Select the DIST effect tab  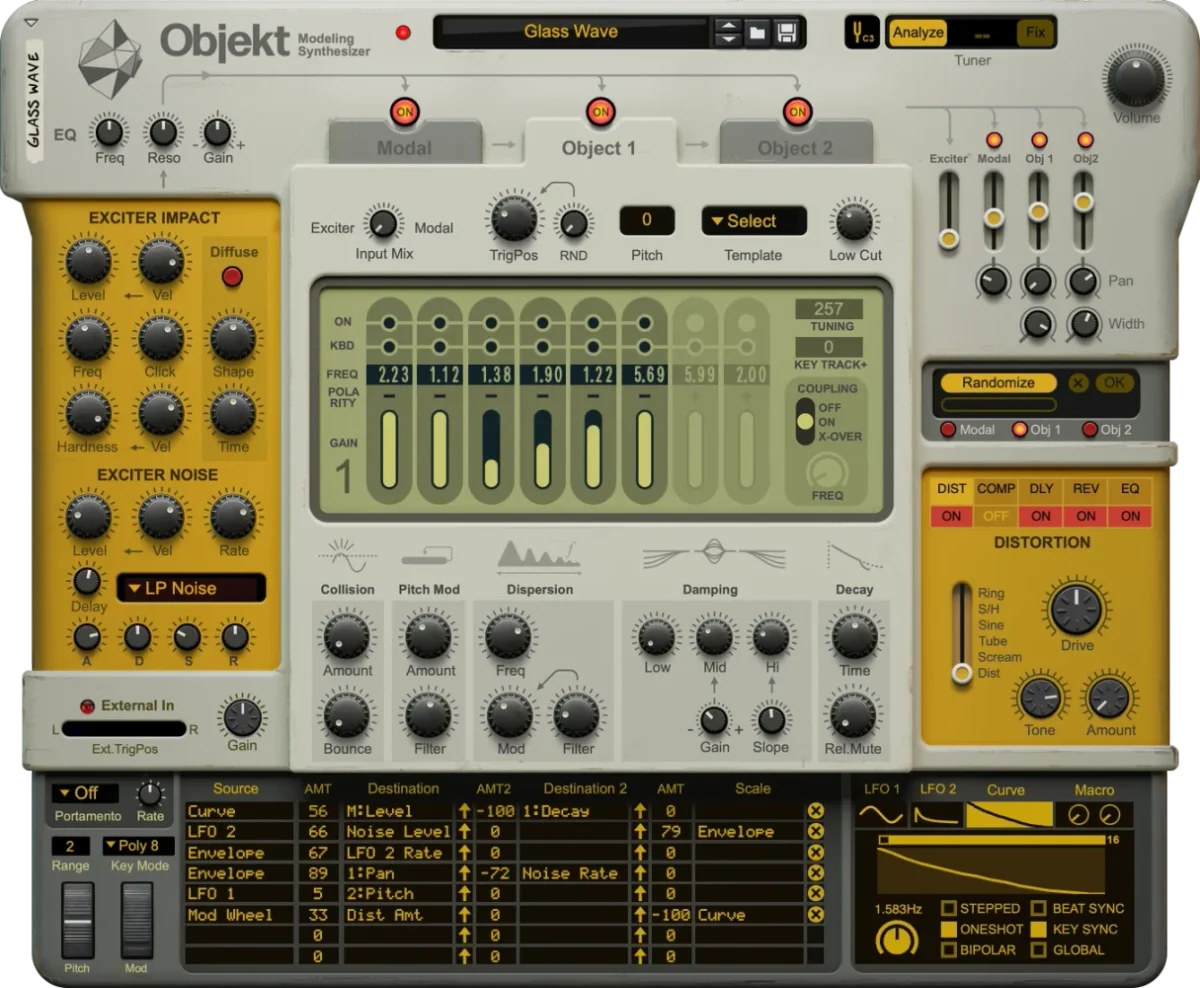click(951, 489)
